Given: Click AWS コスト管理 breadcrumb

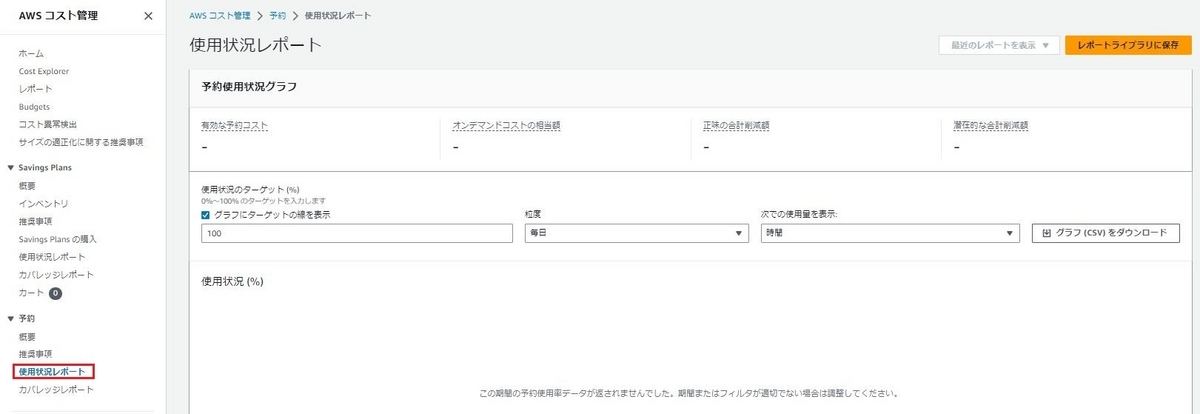Looking at the screenshot, I should [219, 17].
